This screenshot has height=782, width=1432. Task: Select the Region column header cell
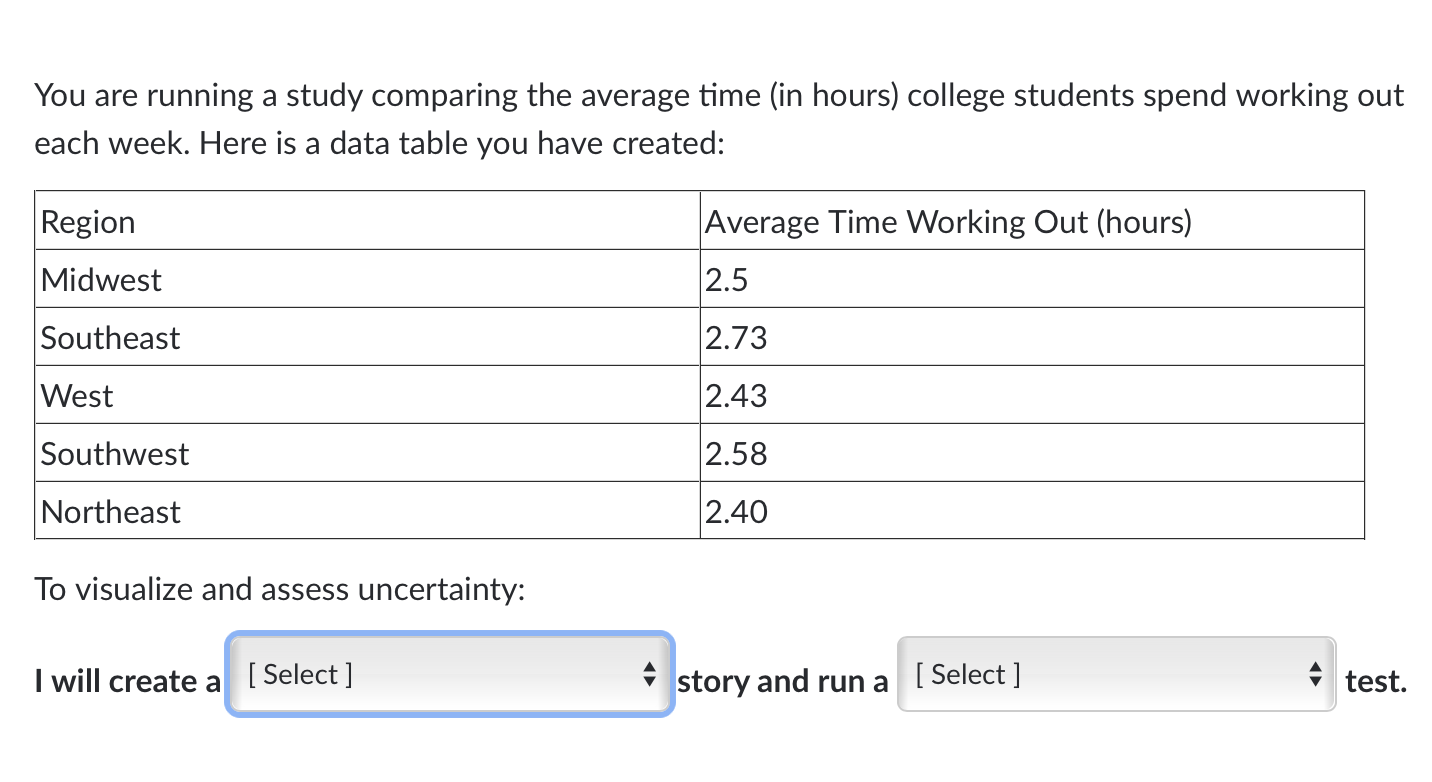367,221
